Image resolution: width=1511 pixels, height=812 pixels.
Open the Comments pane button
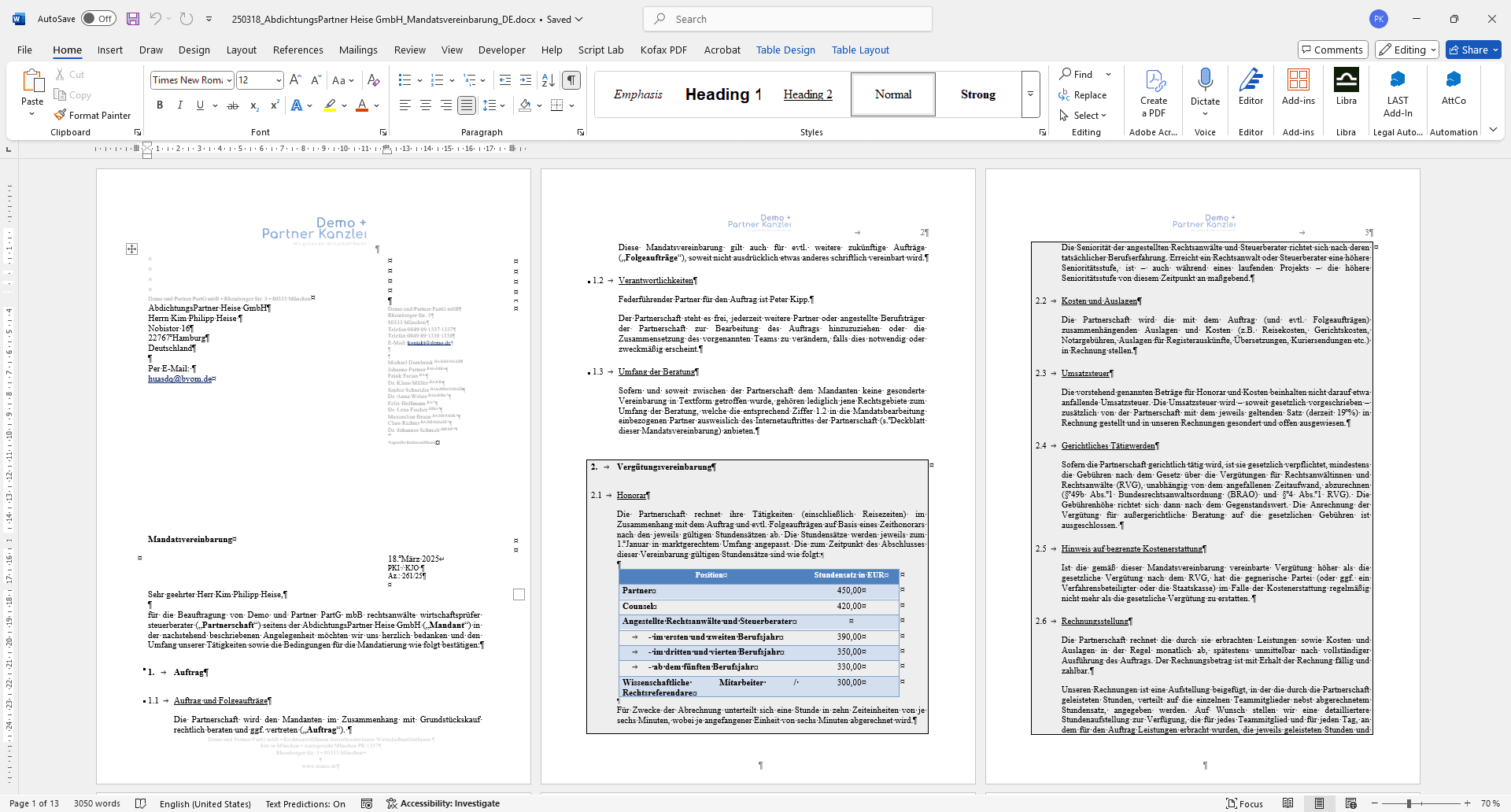click(x=1332, y=50)
